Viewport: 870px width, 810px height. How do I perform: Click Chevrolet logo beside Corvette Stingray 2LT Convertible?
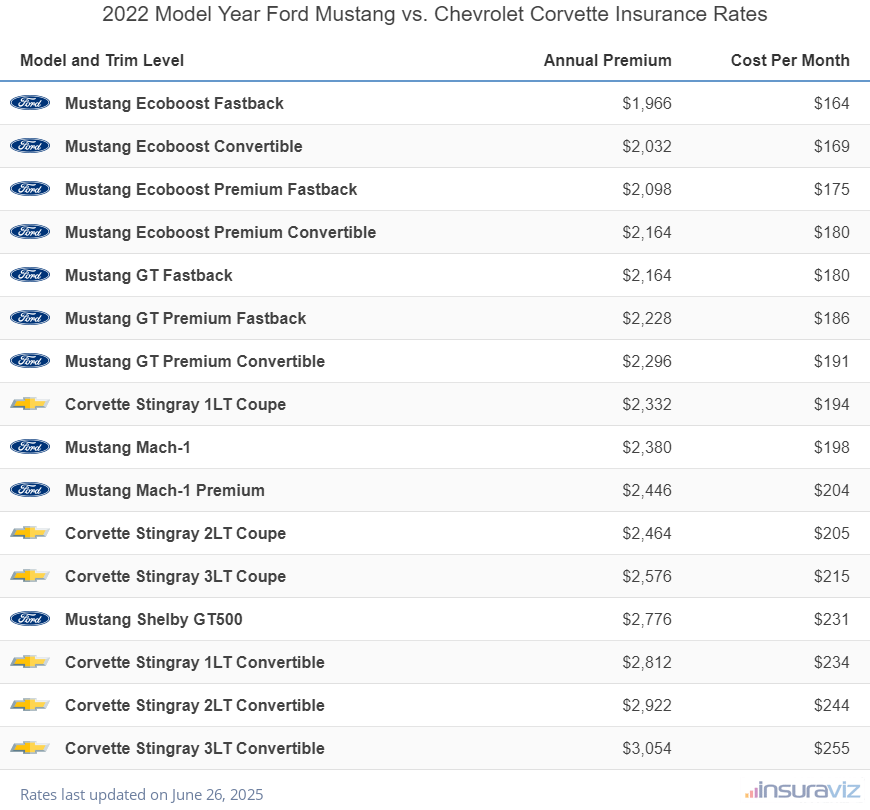click(30, 705)
